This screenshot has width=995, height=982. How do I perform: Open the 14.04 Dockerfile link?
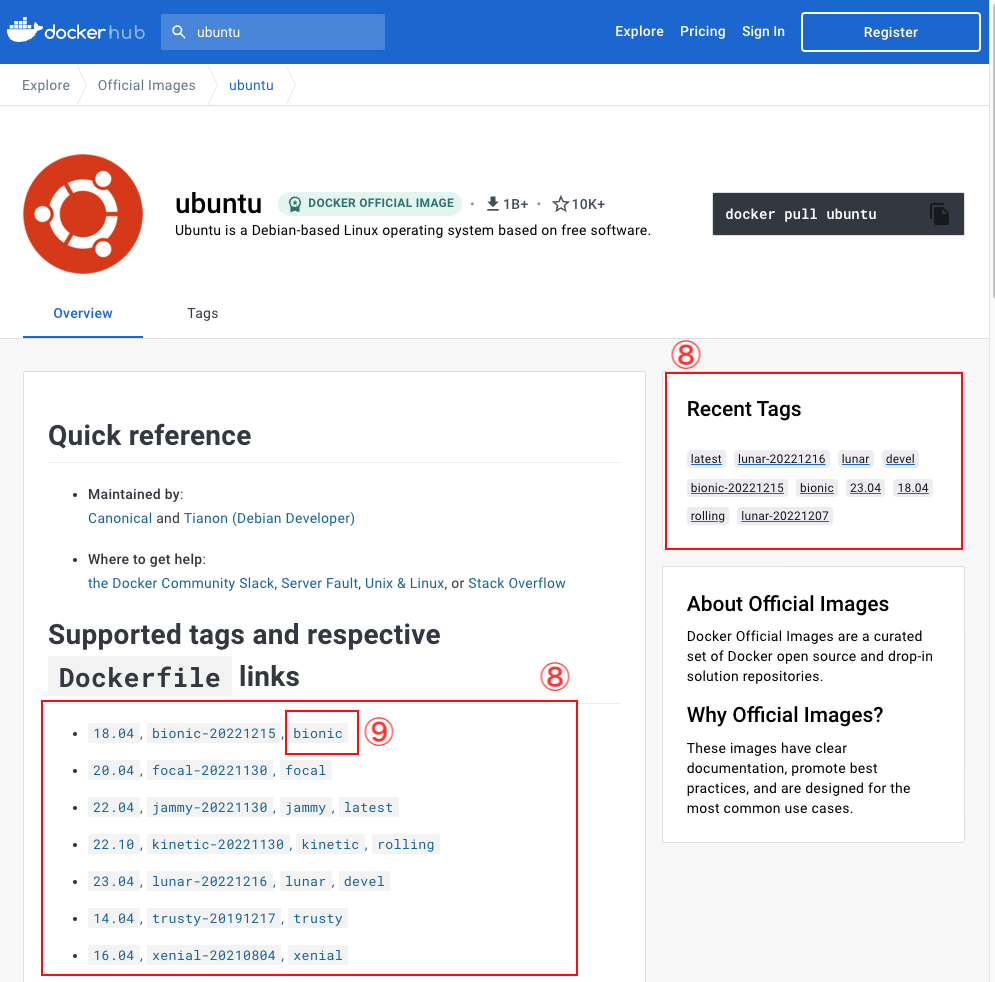click(114, 919)
